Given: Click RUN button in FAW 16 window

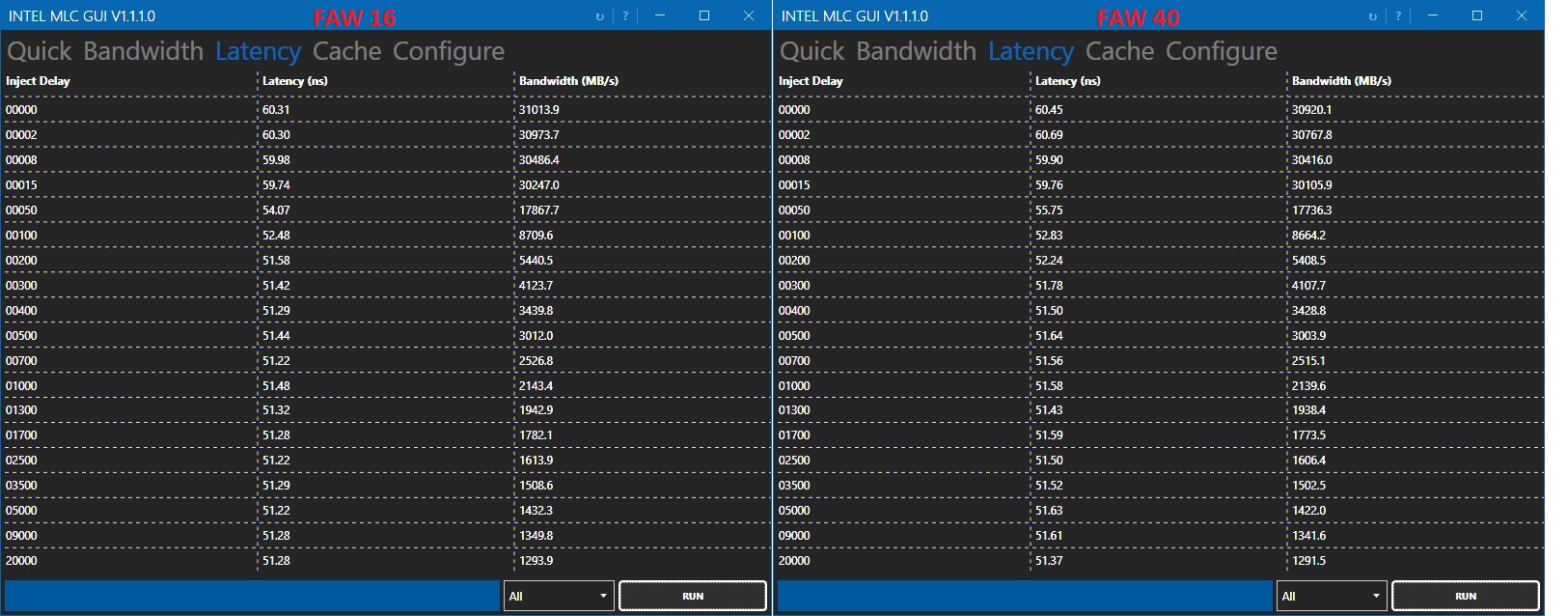Looking at the screenshot, I should pyautogui.click(x=693, y=596).
